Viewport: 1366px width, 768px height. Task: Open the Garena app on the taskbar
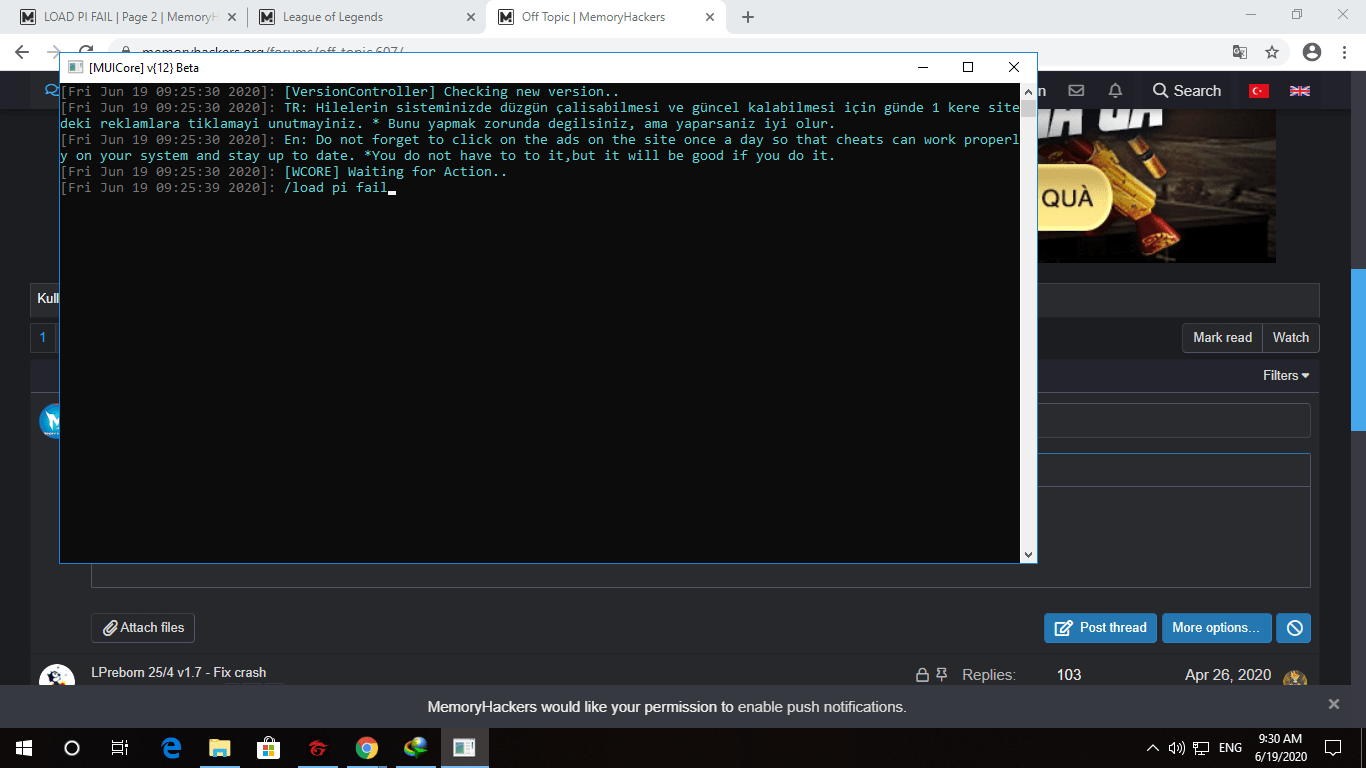coord(318,747)
